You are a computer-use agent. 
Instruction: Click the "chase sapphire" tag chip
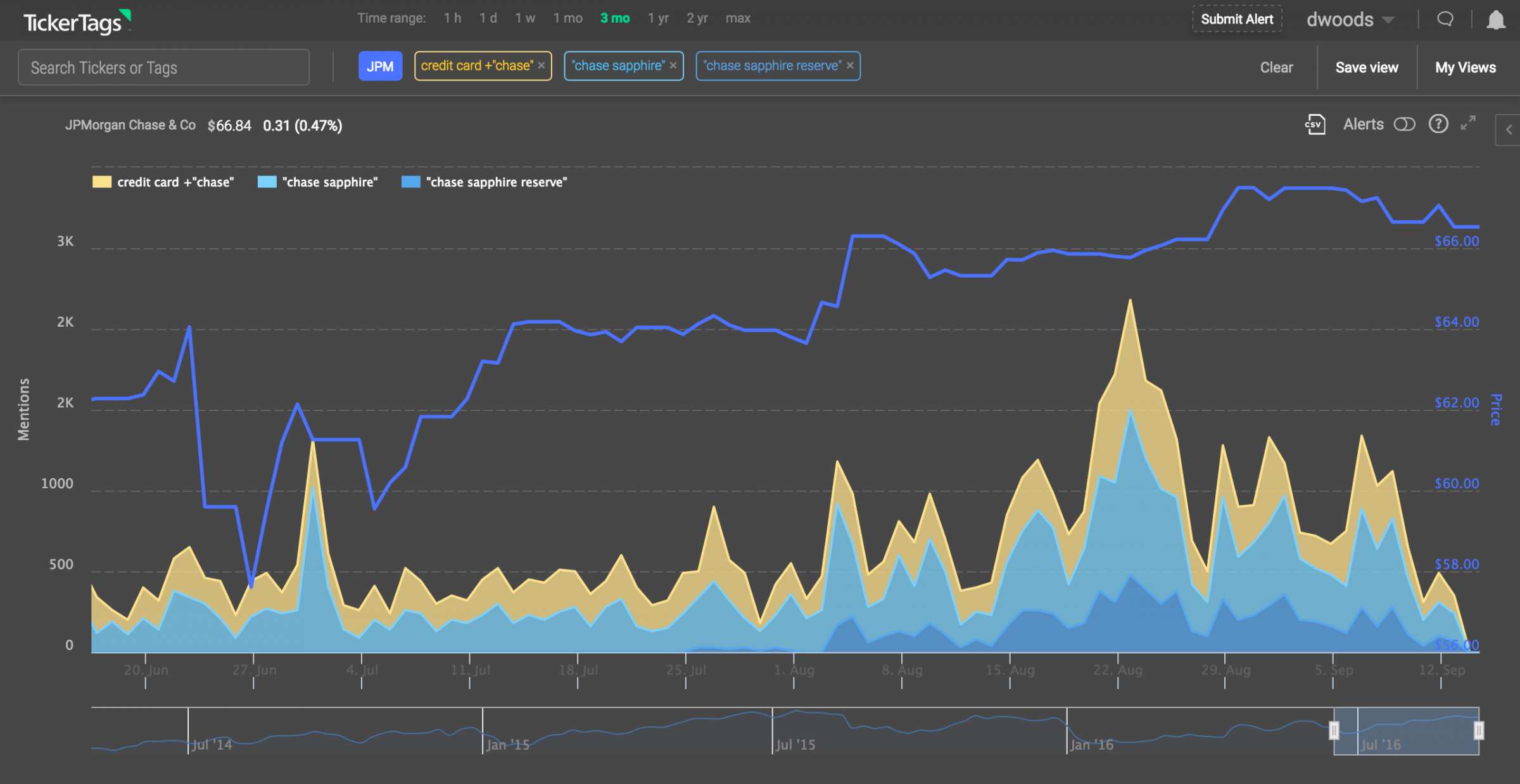pyautogui.click(x=624, y=66)
